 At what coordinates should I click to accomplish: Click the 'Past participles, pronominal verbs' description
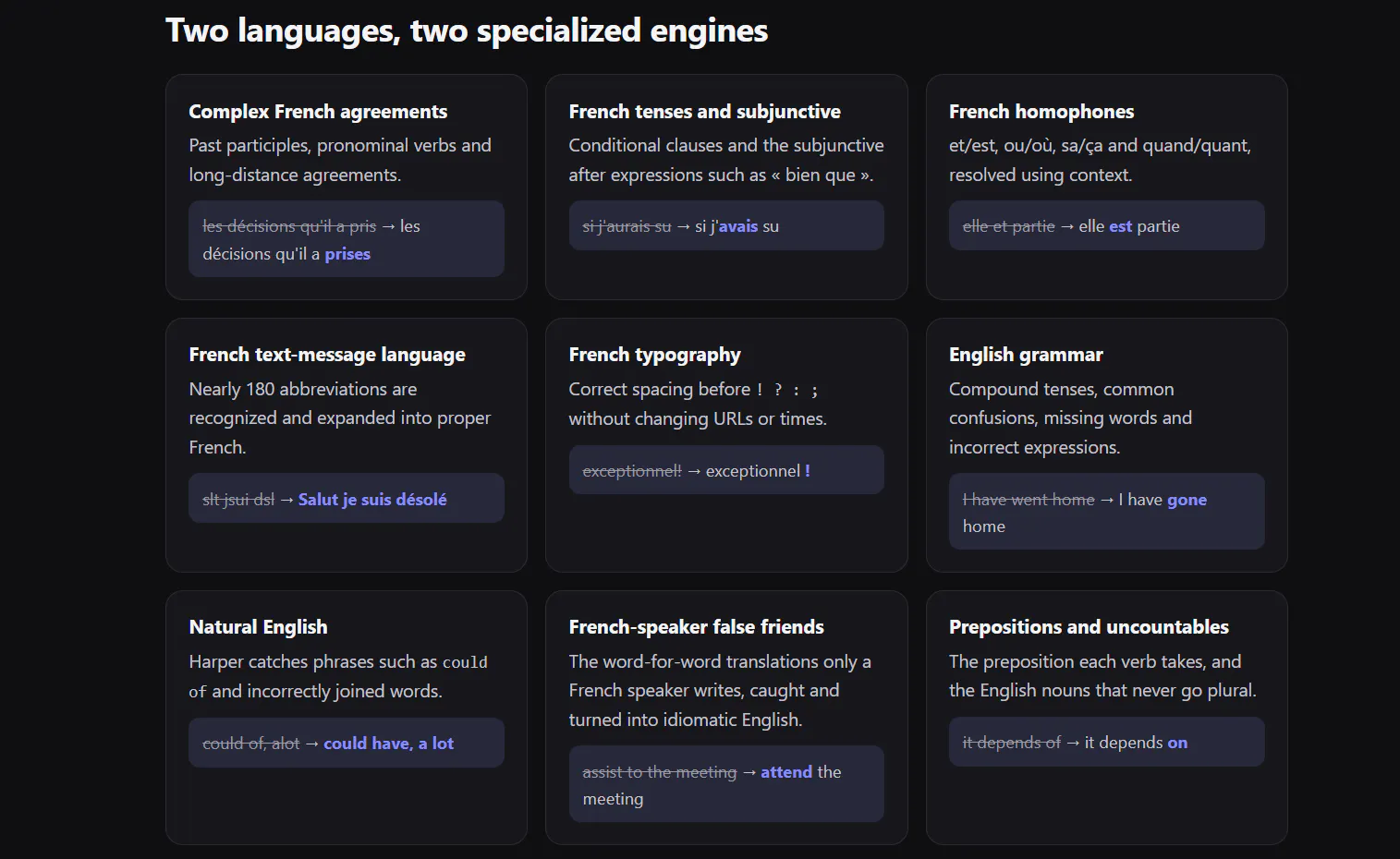click(340, 160)
